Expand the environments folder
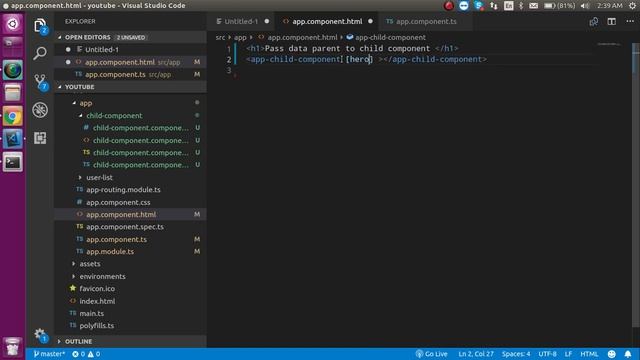Viewport: 640px width, 360px height. 131,276
